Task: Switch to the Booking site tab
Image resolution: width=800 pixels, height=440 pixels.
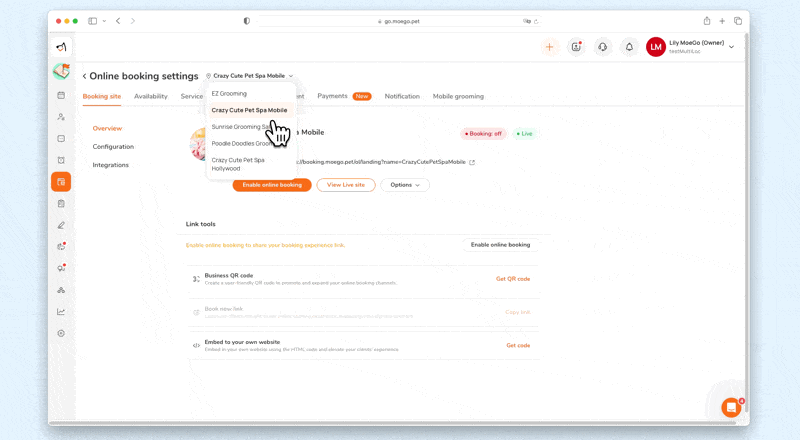Action: coord(102,96)
